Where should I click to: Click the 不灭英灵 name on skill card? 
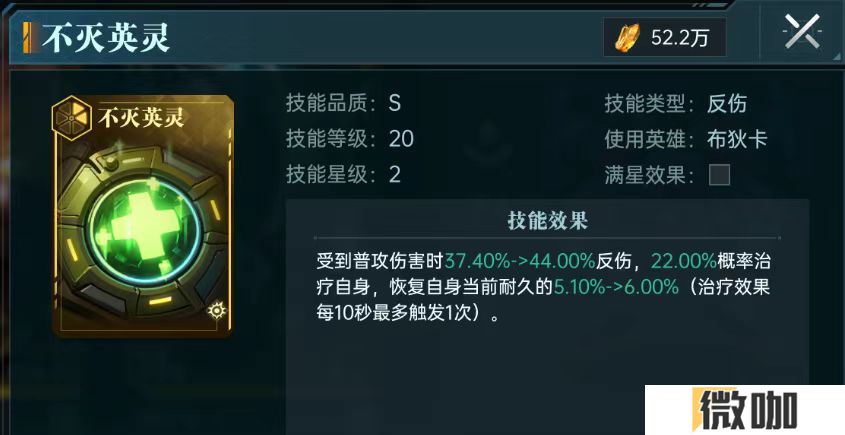pyautogui.click(x=141, y=118)
